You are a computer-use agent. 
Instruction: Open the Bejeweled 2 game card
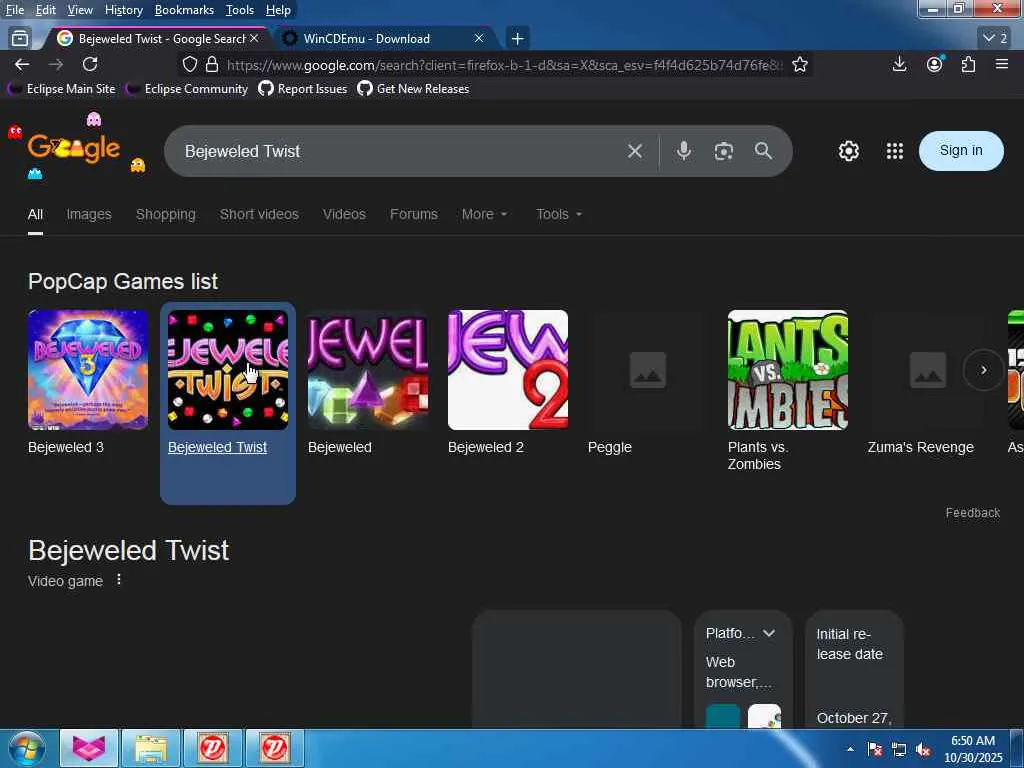click(x=507, y=382)
